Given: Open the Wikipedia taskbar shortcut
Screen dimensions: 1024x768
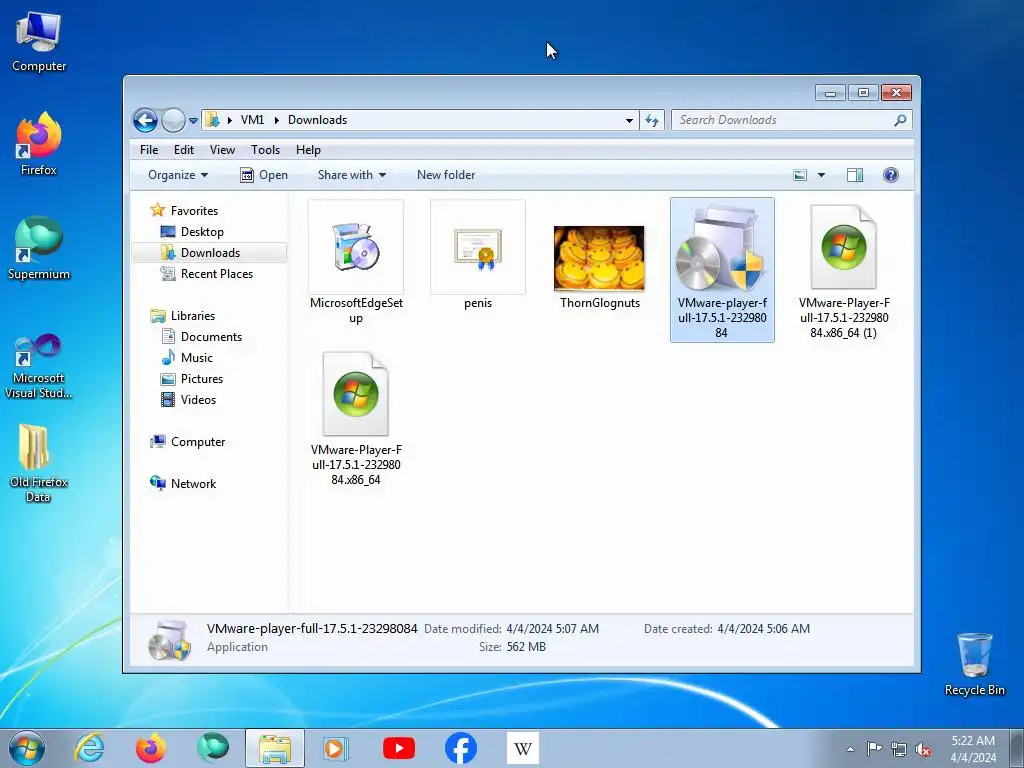Looking at the screenshot, I should tap(522, 748).
